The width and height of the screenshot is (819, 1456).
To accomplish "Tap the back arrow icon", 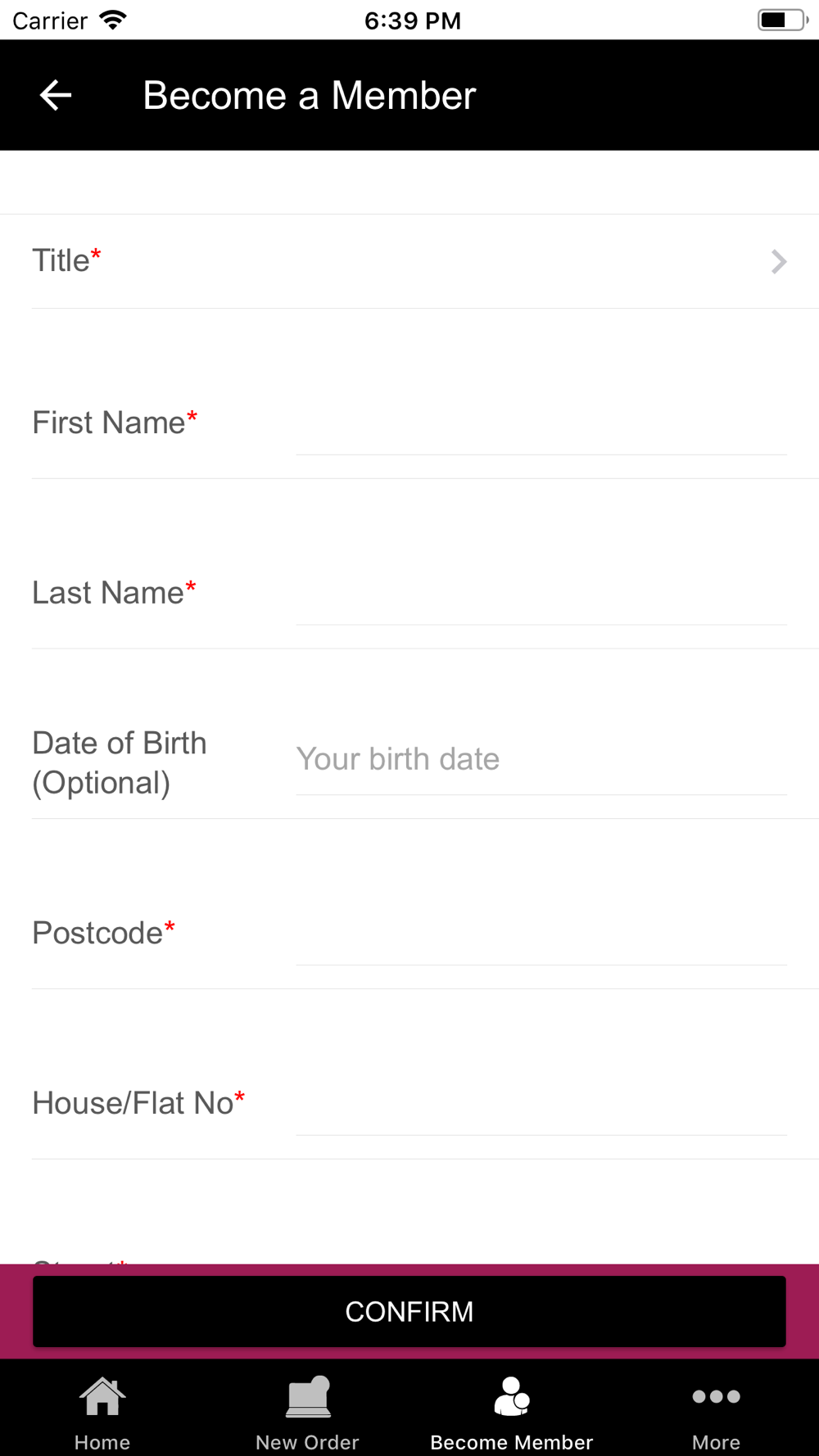I will point(56,95).
